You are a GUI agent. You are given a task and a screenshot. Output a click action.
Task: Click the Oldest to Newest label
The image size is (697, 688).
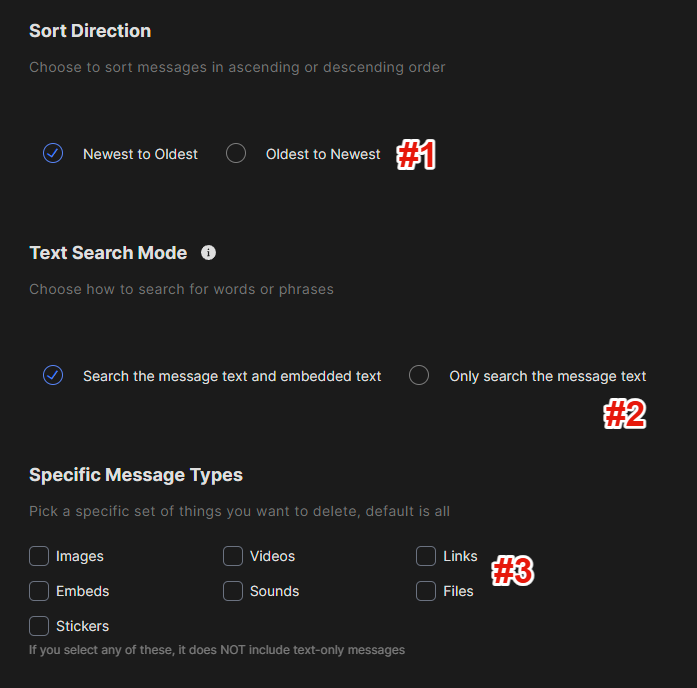click(x=323, y=154)
